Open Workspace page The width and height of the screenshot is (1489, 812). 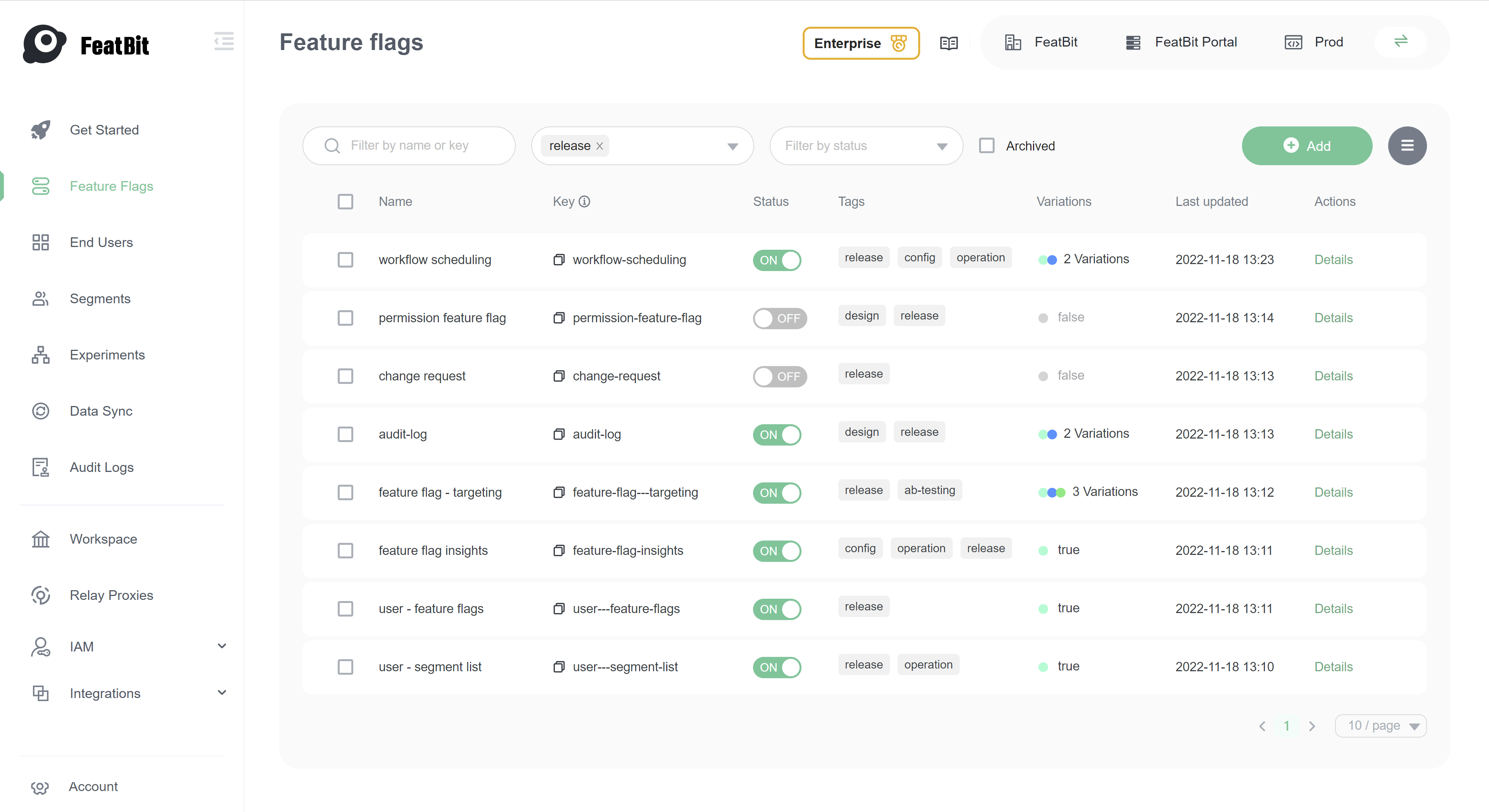click(x=104, y=539)
